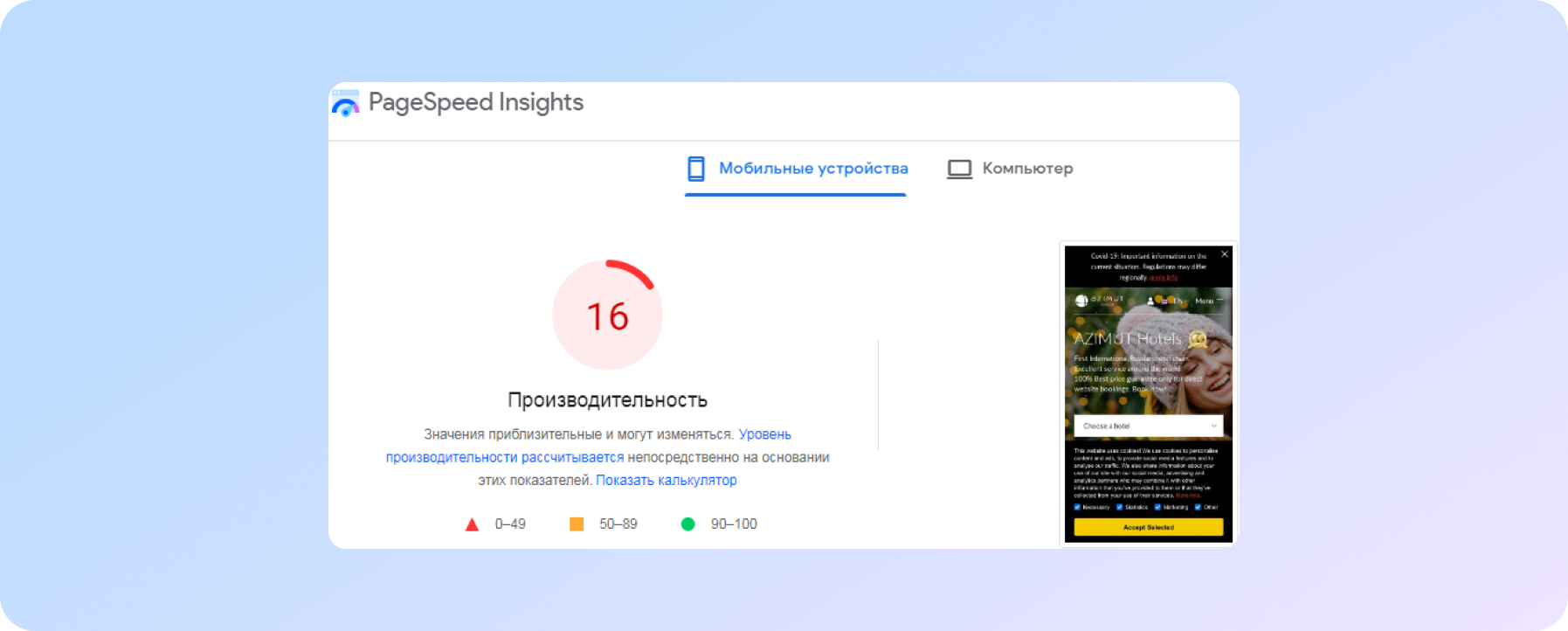The height and width of the screenshot is (631, 1568).
Task: Click the more info link in Covid banner
Action: coord(1164,278)
